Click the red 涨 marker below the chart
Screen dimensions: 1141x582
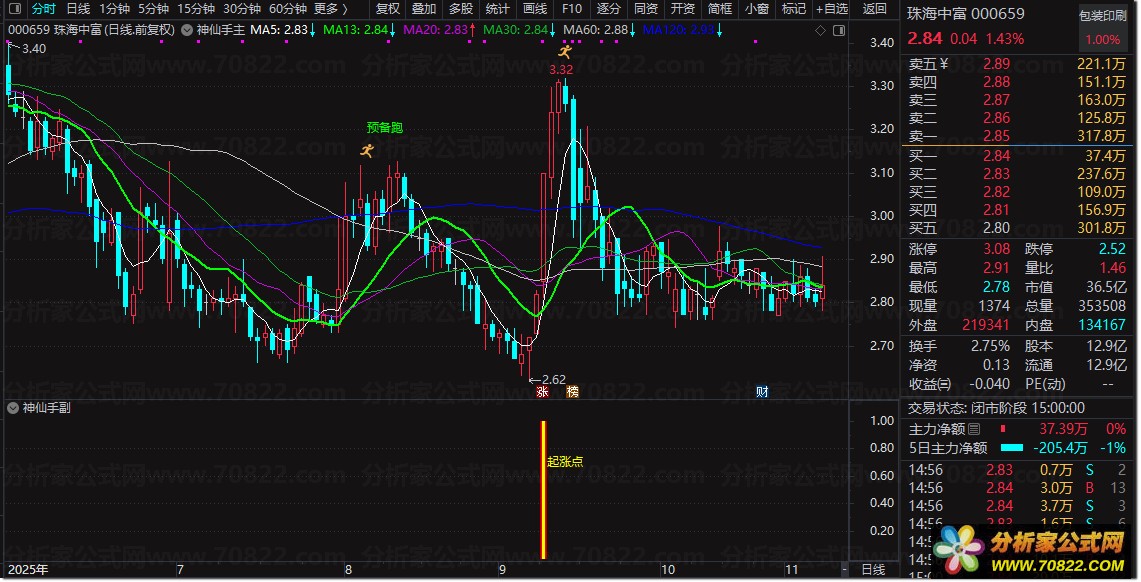(x=542, y=392)
